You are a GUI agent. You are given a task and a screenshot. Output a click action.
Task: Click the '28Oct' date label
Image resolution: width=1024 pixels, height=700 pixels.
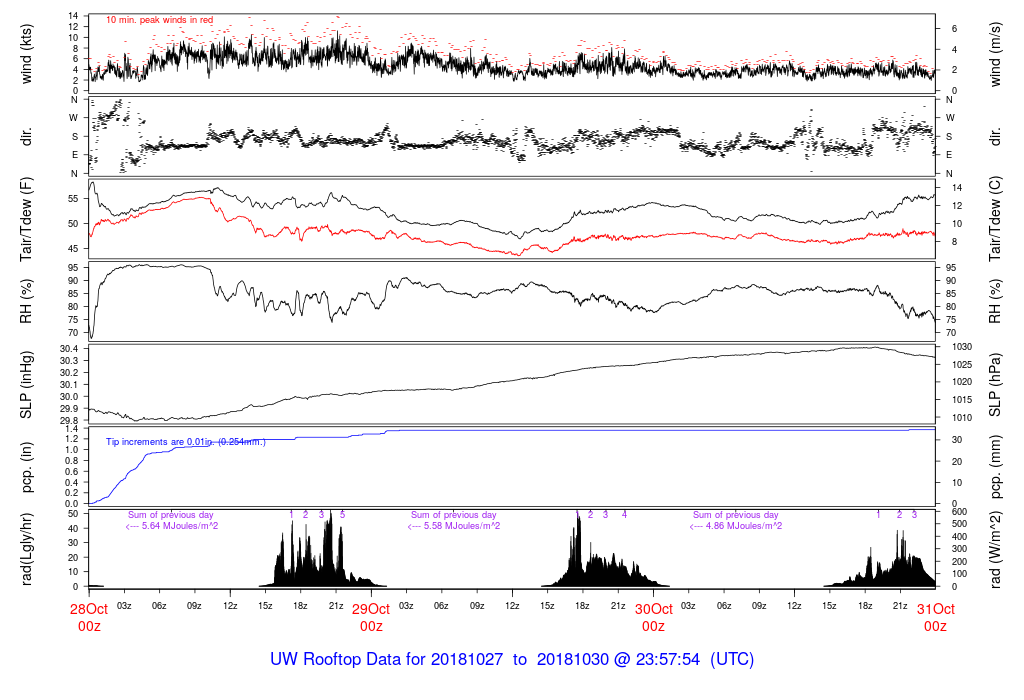89,609
